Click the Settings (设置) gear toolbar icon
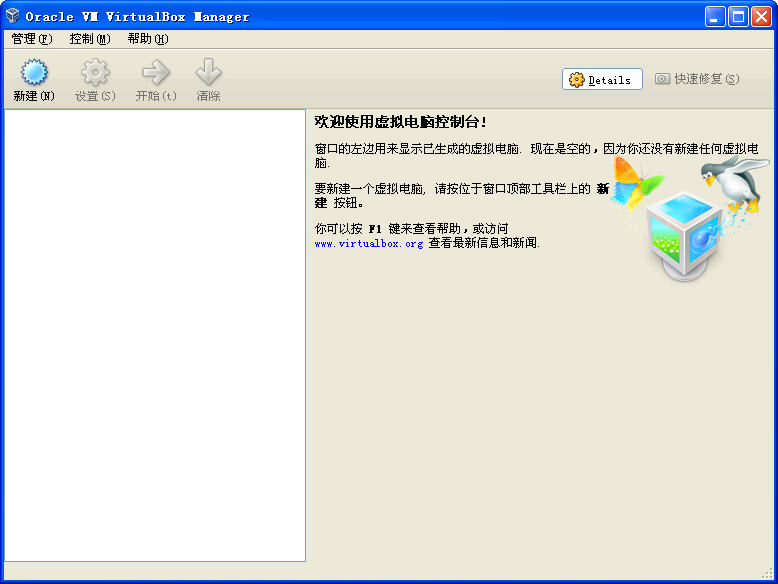 click(x=95, y=72)
